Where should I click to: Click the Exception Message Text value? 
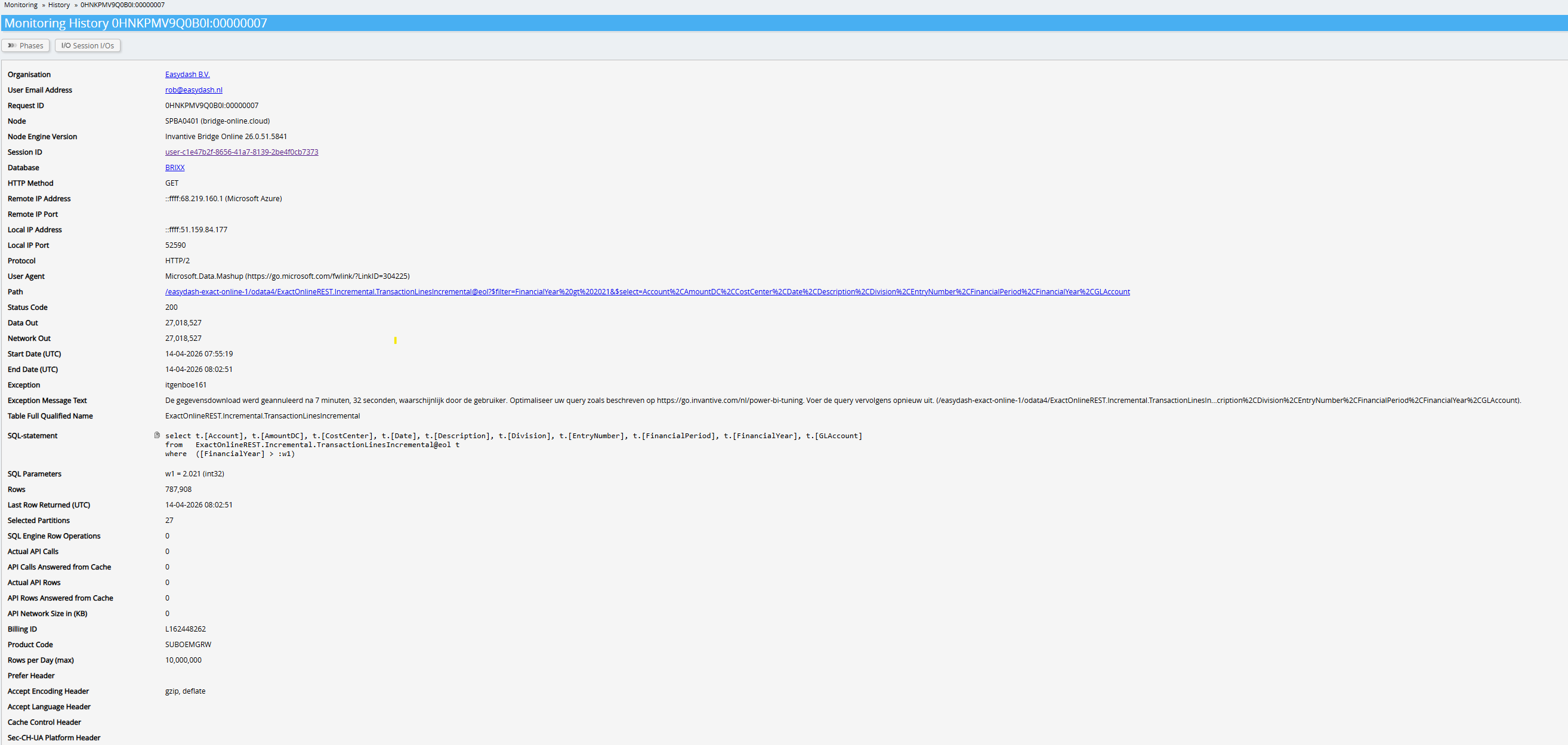(842, 401)
